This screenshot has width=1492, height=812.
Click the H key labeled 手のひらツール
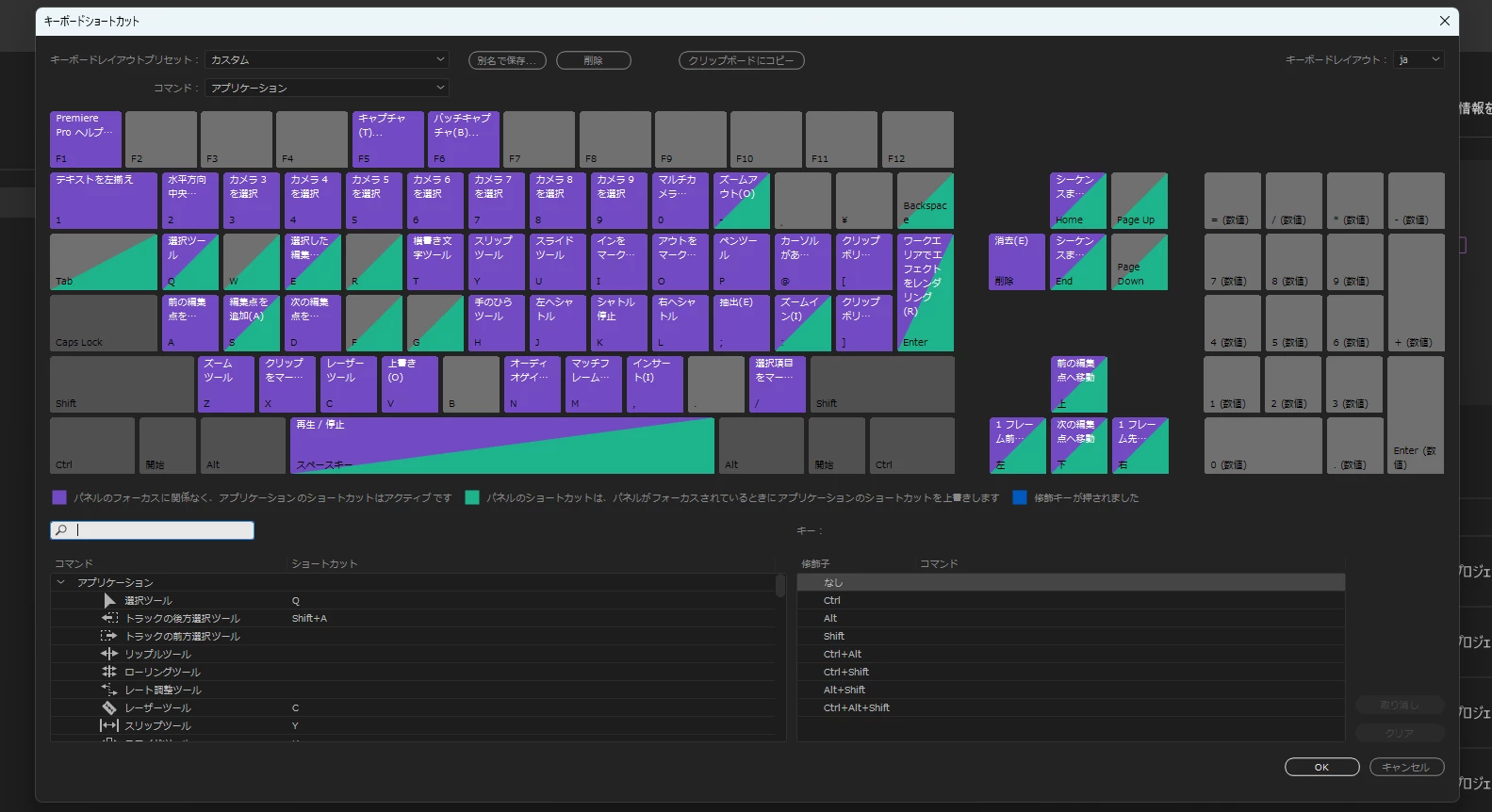tap(497, 323)
